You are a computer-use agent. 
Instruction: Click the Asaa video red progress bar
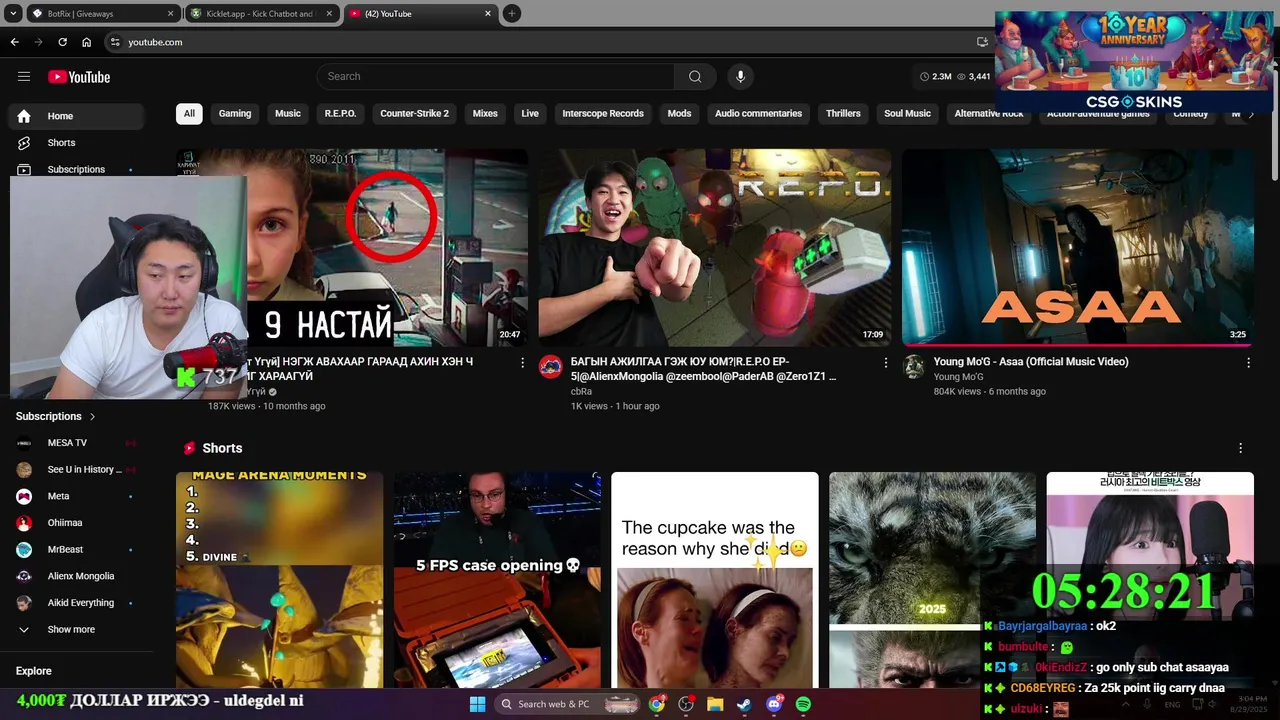coord(1078,345)
